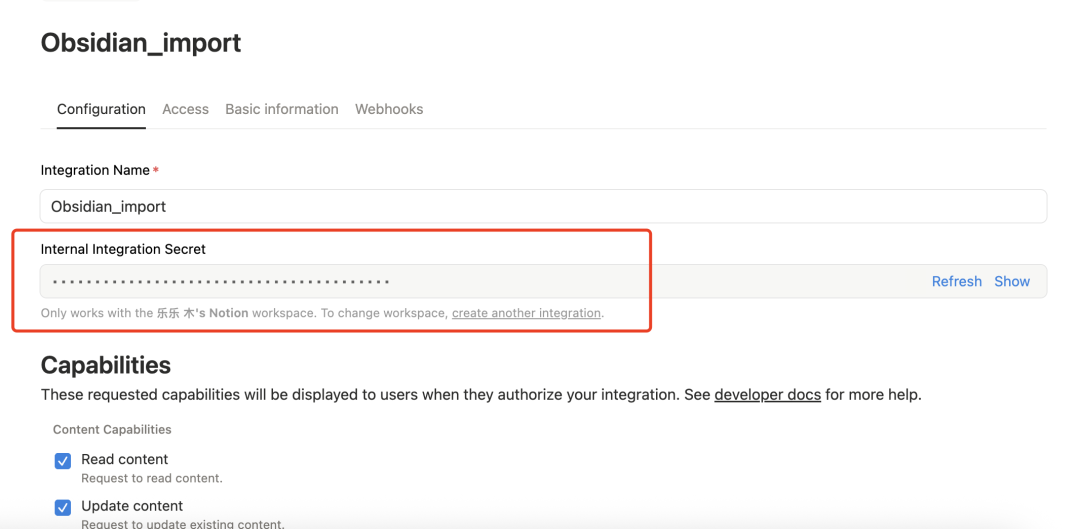Click the Obsidian_import page title
This screenshot has width=1080, height=529.
(x=141, y=43)
